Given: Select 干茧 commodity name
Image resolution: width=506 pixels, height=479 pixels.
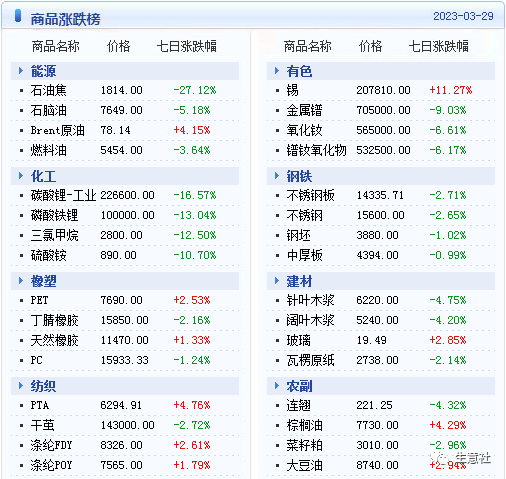Looking at the screenshot, I should click(x=42, y=425).
